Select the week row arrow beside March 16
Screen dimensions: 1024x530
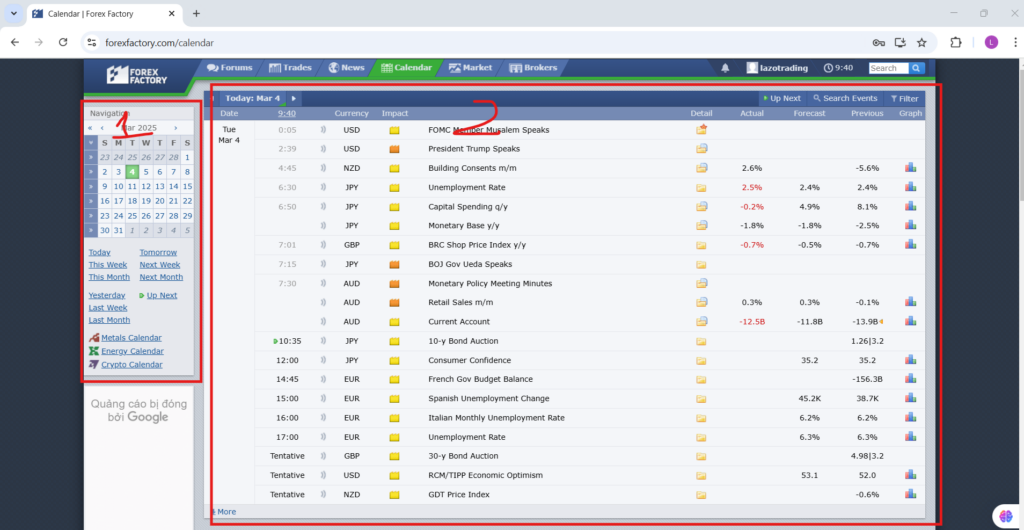point(91,201)
